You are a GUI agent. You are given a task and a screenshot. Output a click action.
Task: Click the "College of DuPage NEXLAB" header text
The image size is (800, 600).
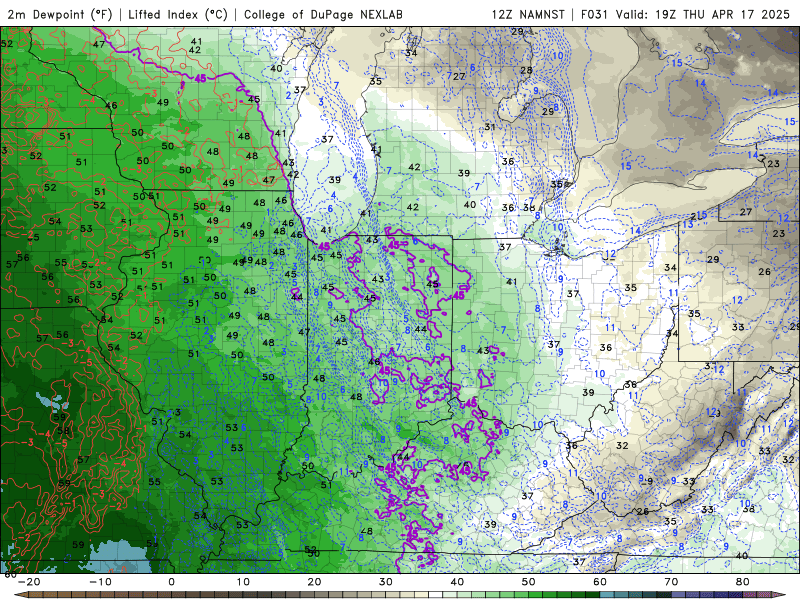click(x=323, y=14)
